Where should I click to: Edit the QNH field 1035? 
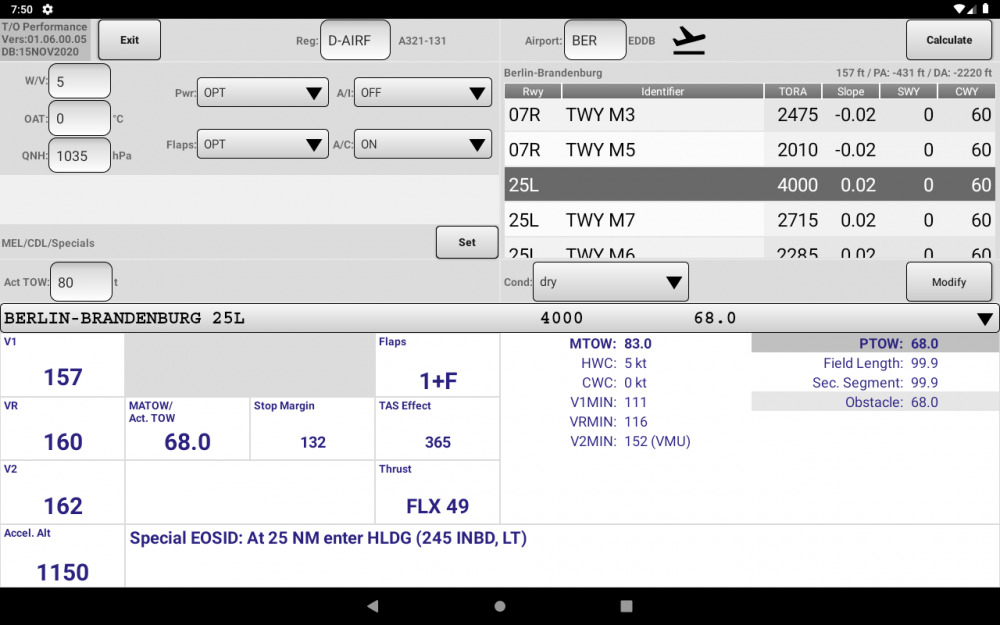point(80,156)
